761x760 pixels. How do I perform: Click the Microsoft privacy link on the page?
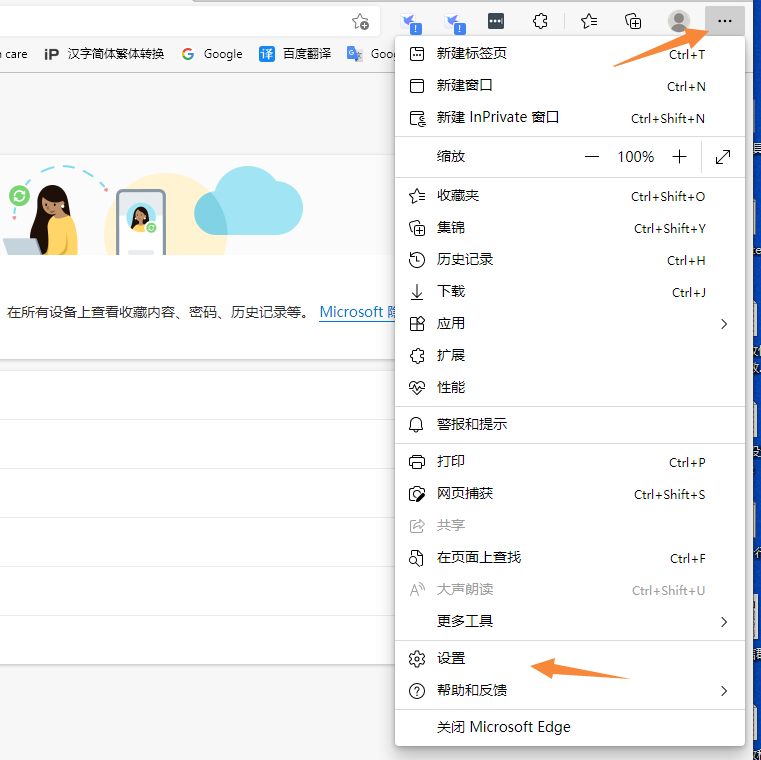tap(357, 312)
